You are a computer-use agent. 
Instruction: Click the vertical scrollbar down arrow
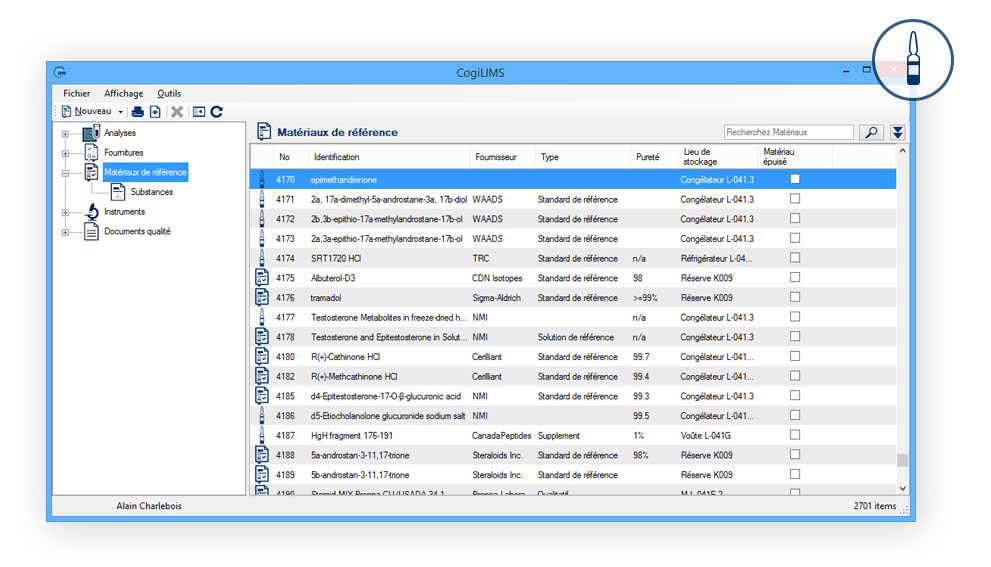[x=903, y=488]
